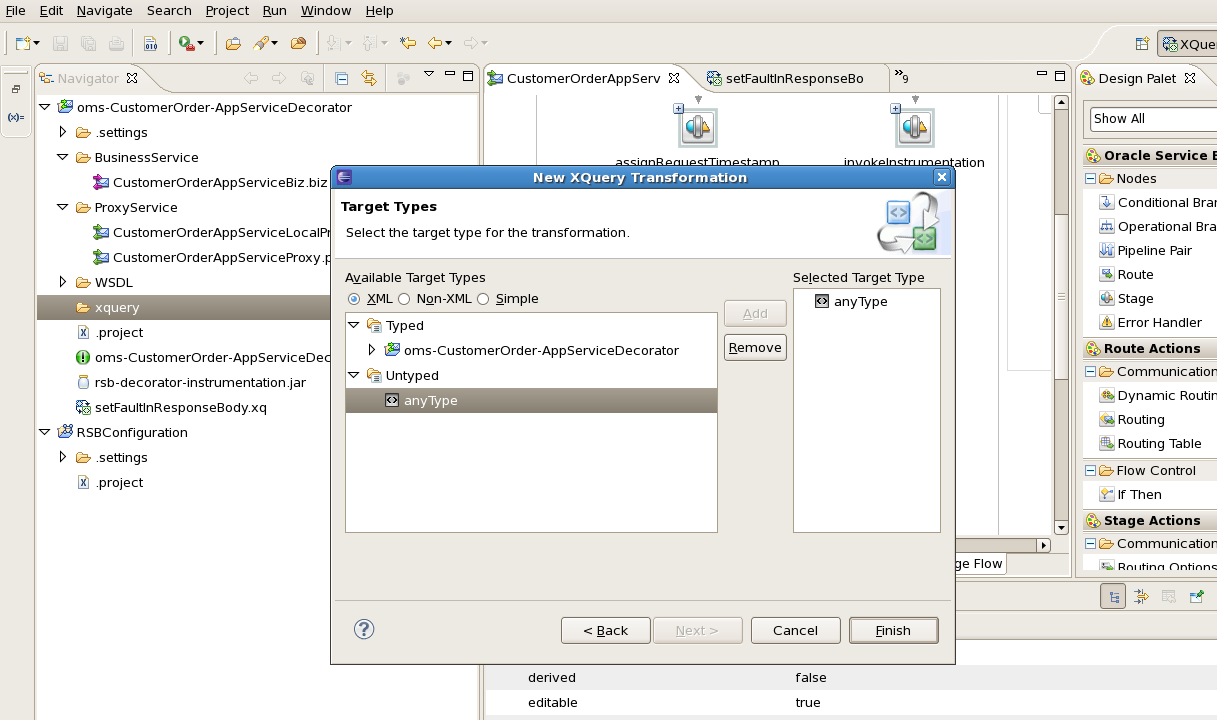Select setFaultInResponseBody.xq file

click(x=180, y=407)
